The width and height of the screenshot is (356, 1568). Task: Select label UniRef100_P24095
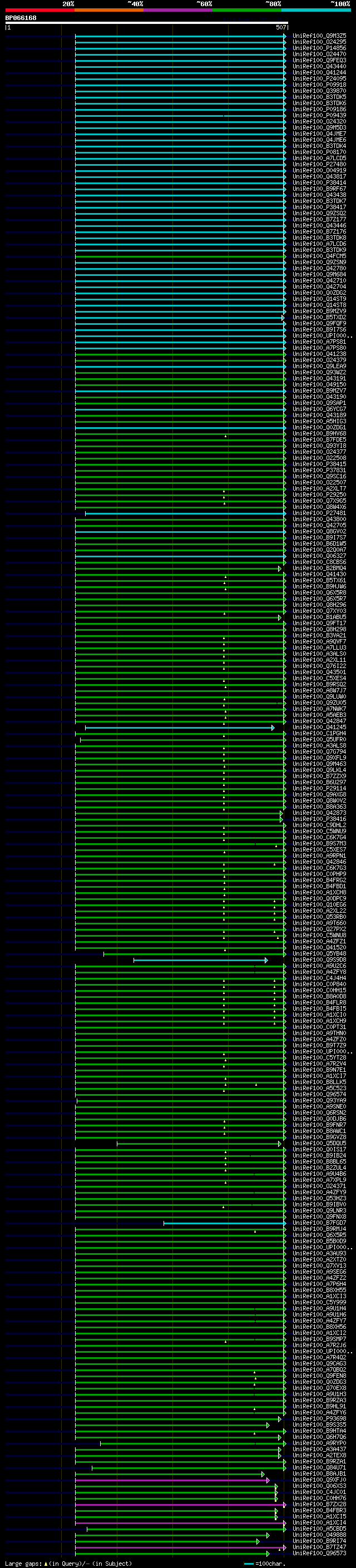319,78
